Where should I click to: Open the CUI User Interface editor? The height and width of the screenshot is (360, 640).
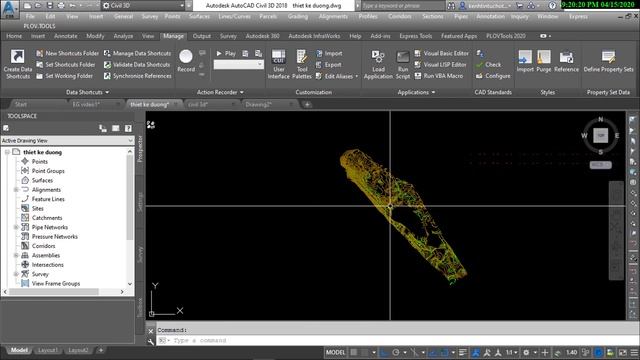coord(279,64)
